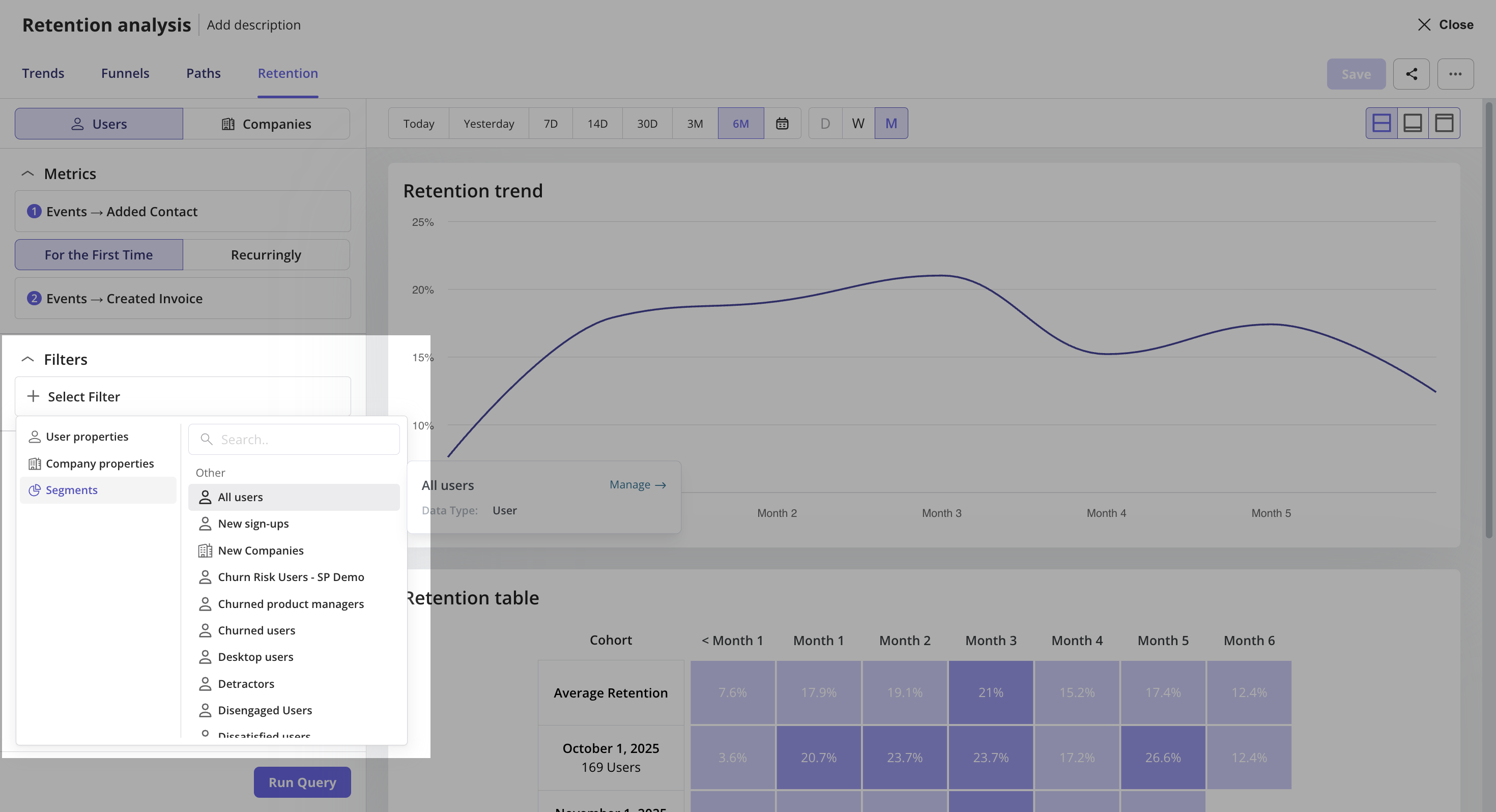The width and height of the screenshot is (1496, 812).
Task: Choose the Desktop users segment
Action: pos(294,657)
